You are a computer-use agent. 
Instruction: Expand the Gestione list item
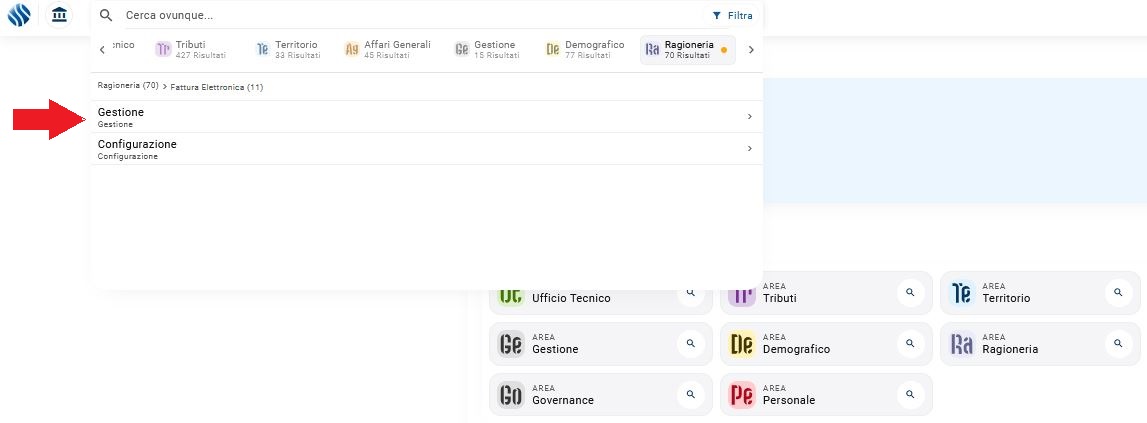(426, 117)
